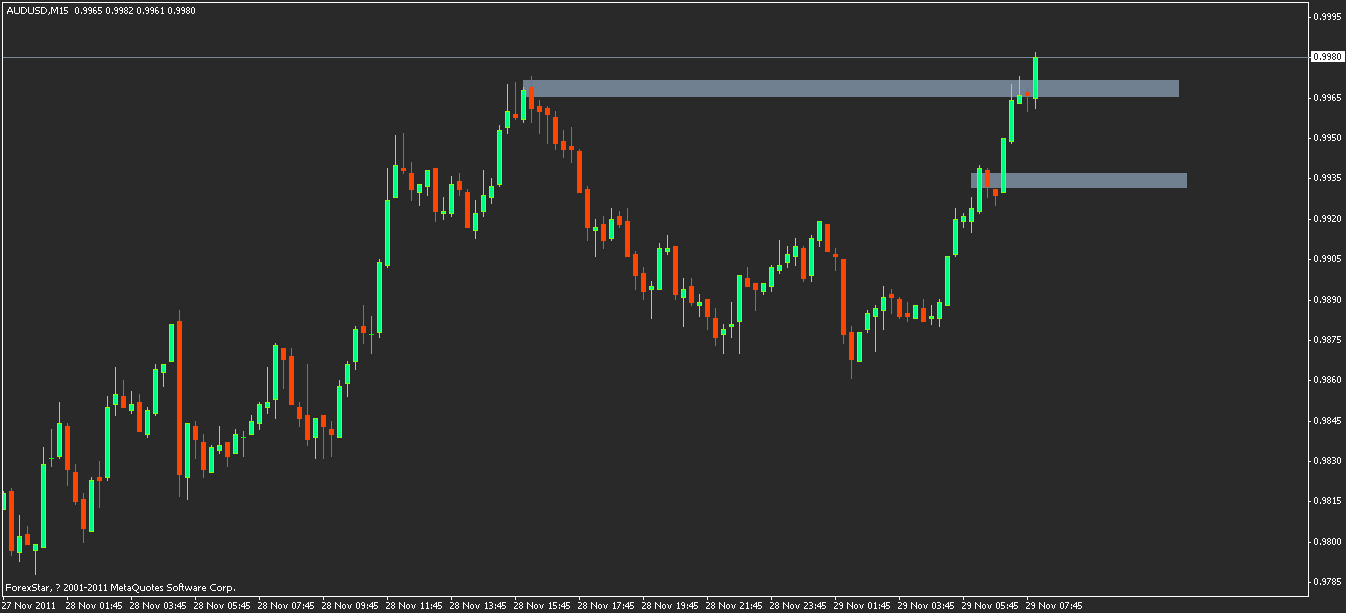Click the 0.9845 price axis label
Image resolution: width=1346 pixels, height=613 pixels.
click(x=1326, y=421)
